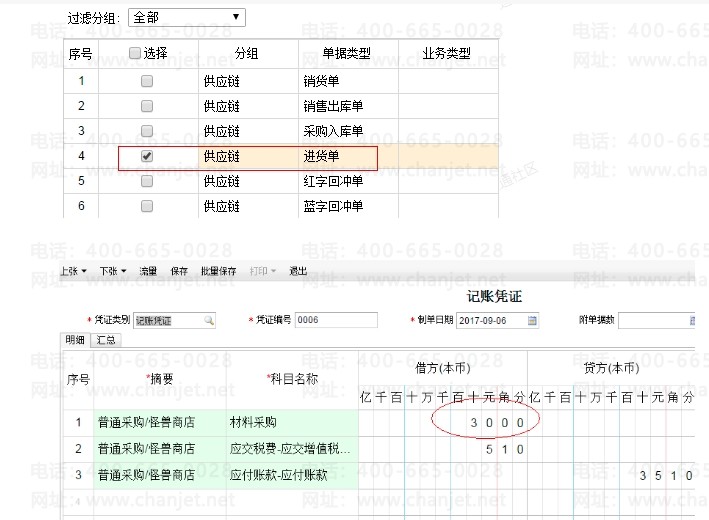This screenshot has height=520, width=709.
Task: Click the 贷方(本币) column header
Action: (x=611, y=368)
